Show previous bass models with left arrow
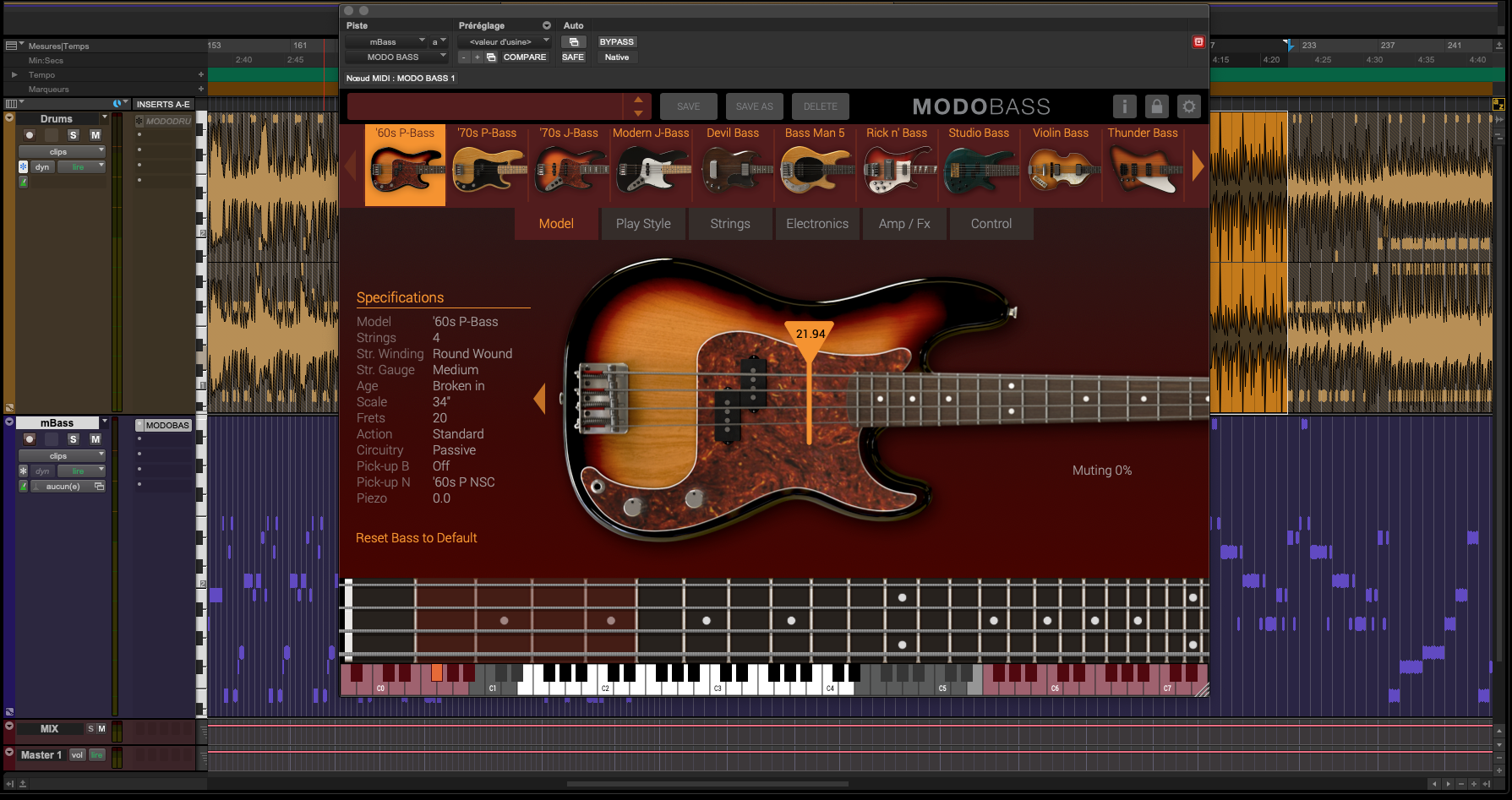1512x800 pixels. (x=351, y=166)
